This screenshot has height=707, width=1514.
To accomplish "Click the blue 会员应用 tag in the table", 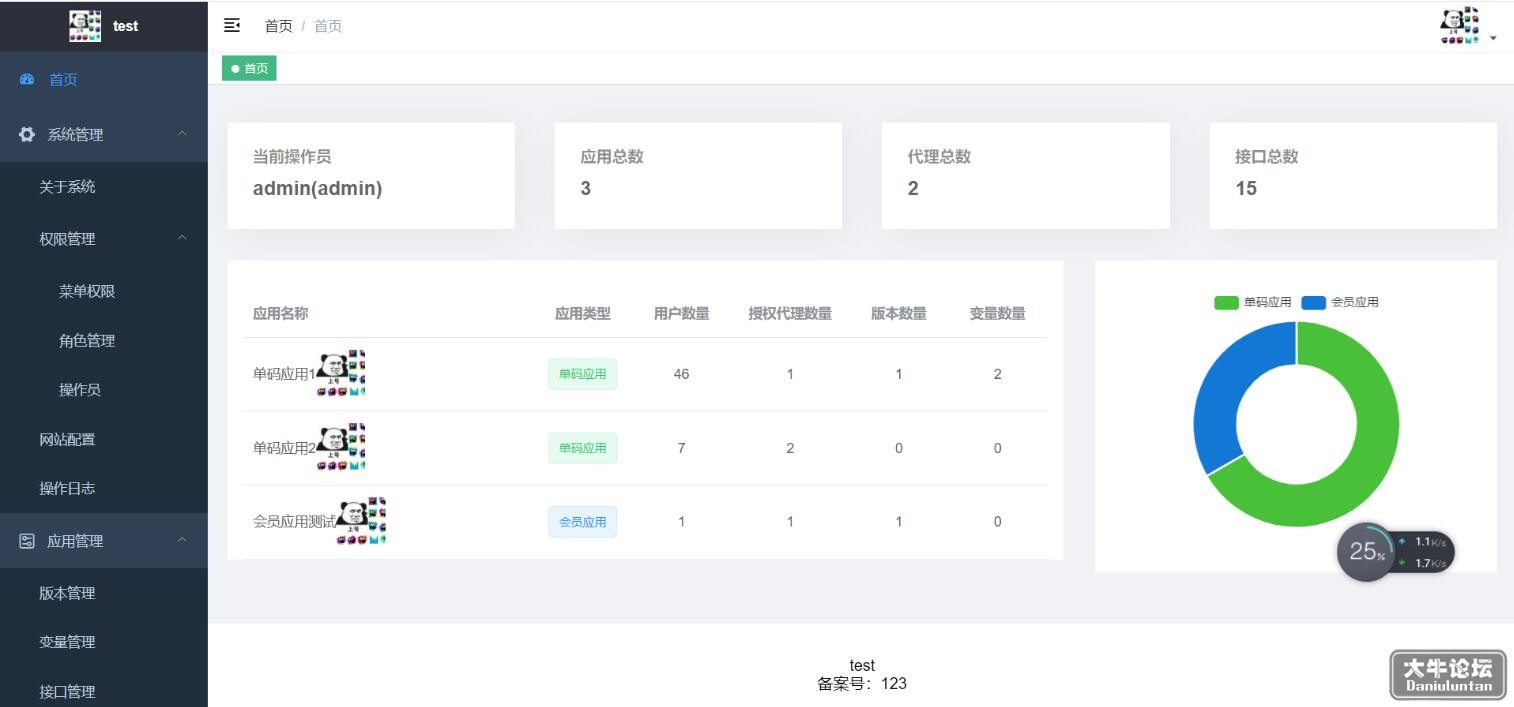I will [582, 521].
